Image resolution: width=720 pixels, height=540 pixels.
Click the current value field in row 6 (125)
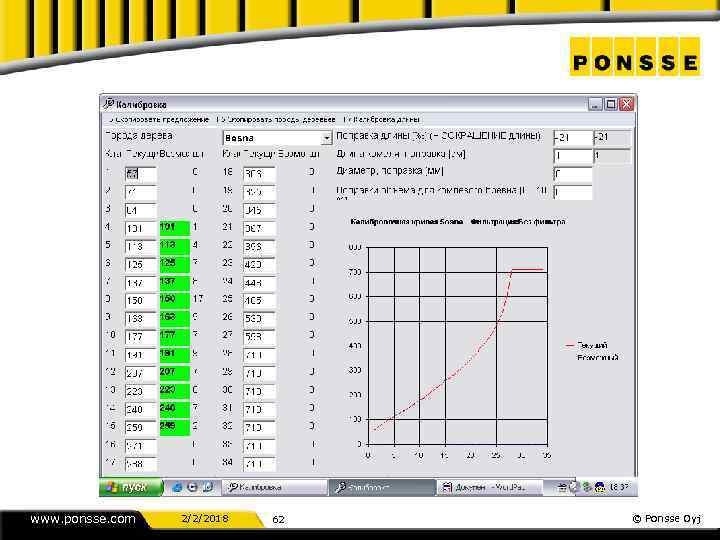(x=141, y=264)
